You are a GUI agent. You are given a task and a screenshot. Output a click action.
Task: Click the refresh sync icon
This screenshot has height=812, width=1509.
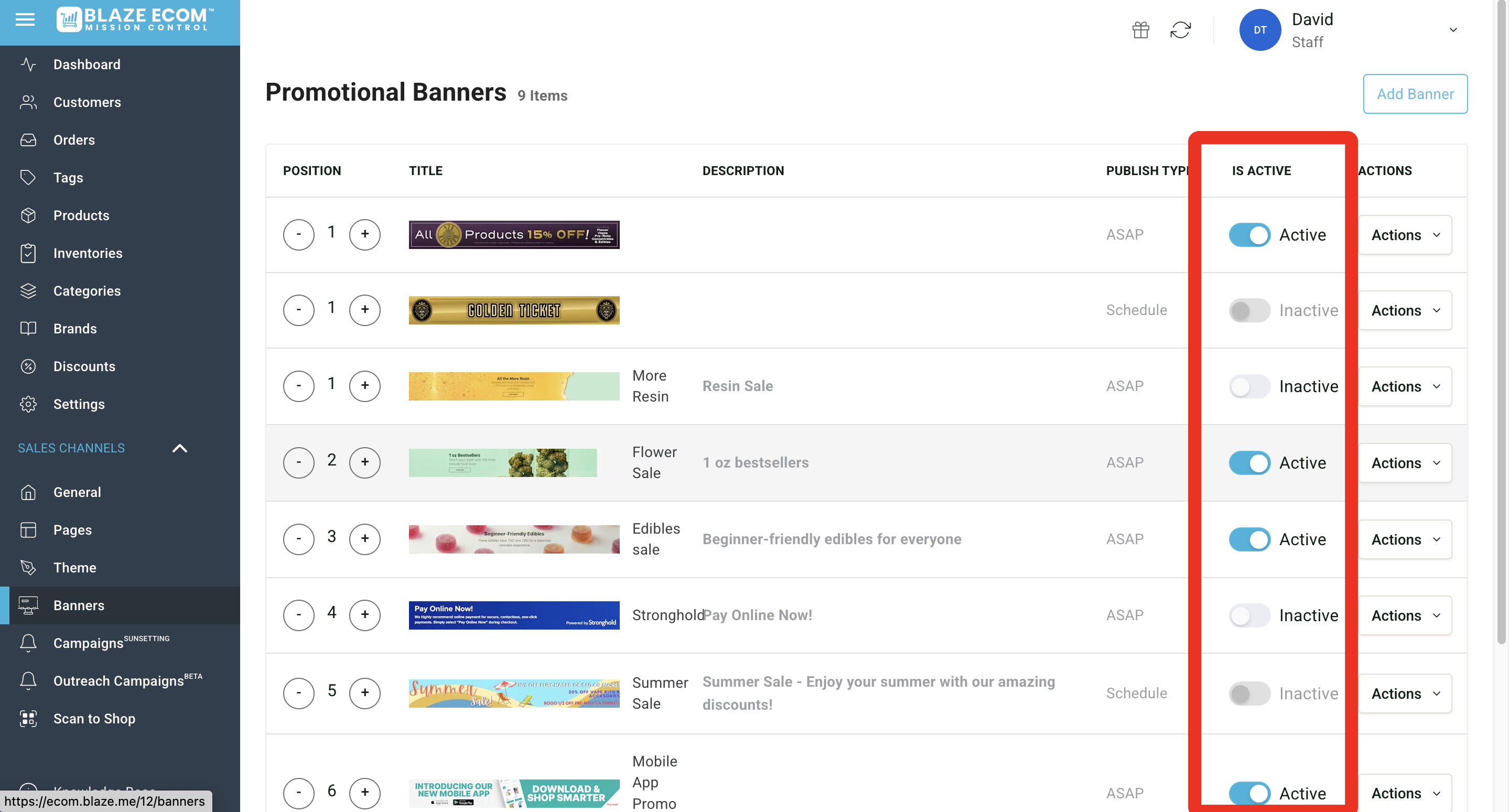1180,30
